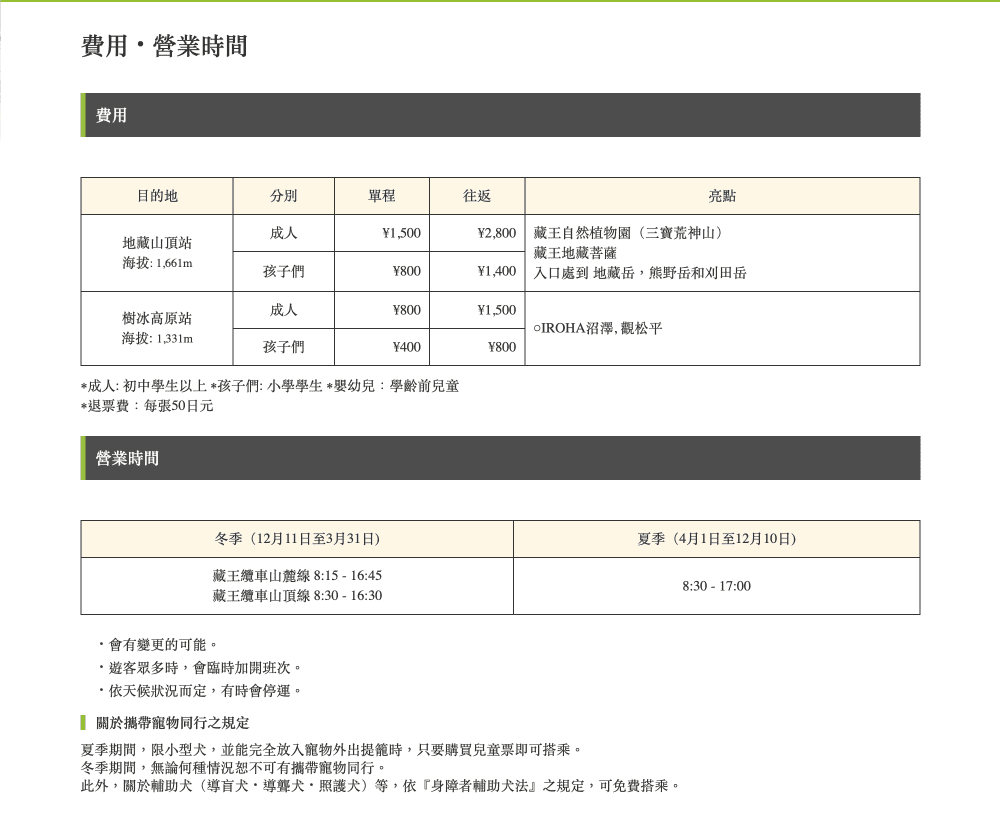Click the sentence about 身障者輔助犬法
Image resolution: width=1000 pixels, height=833 pixels.
(381, 786)
